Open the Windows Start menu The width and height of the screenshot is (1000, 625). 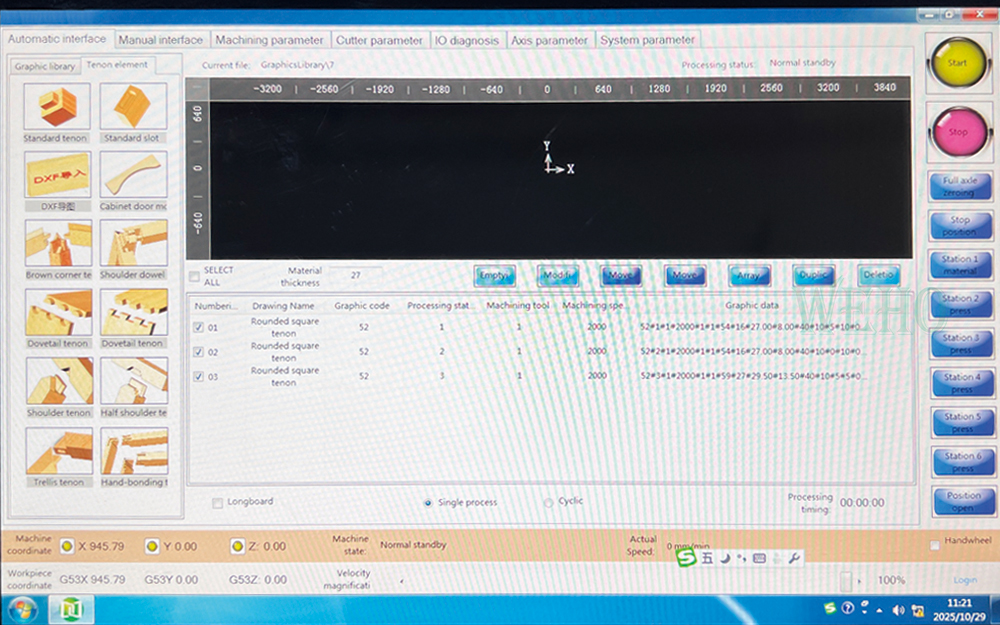22,609
